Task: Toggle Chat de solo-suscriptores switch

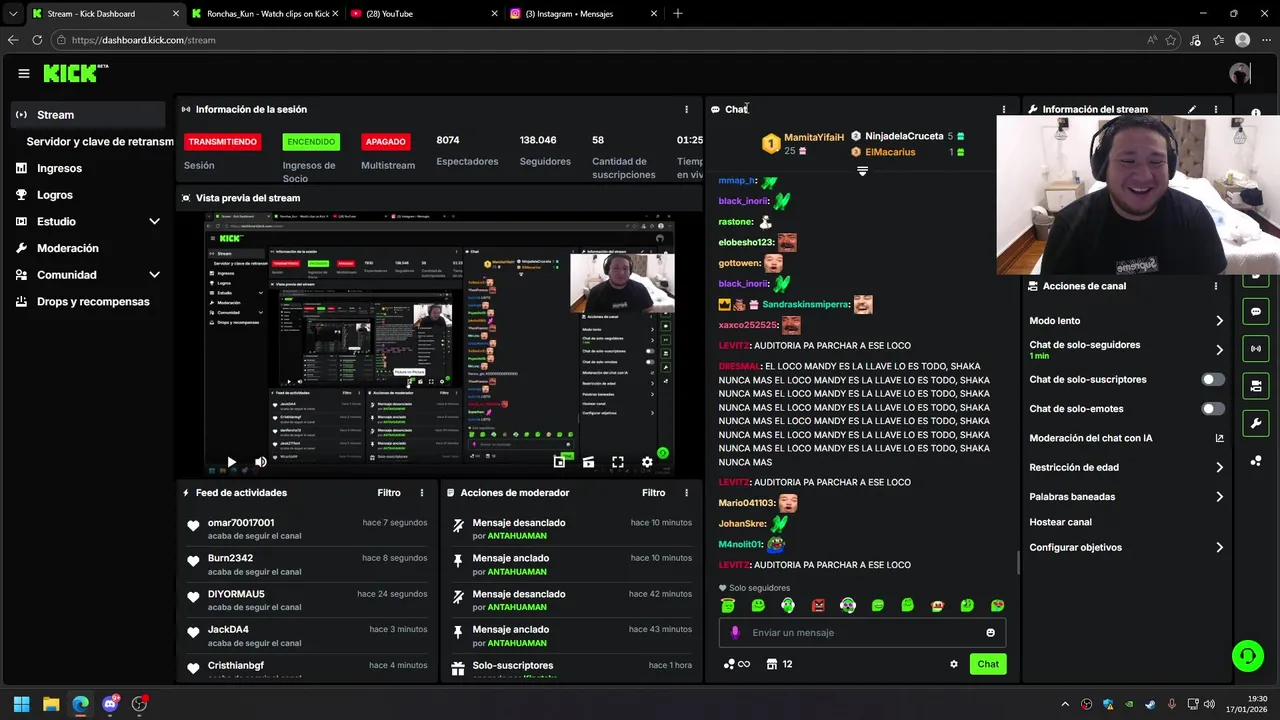Action: 1213,379
